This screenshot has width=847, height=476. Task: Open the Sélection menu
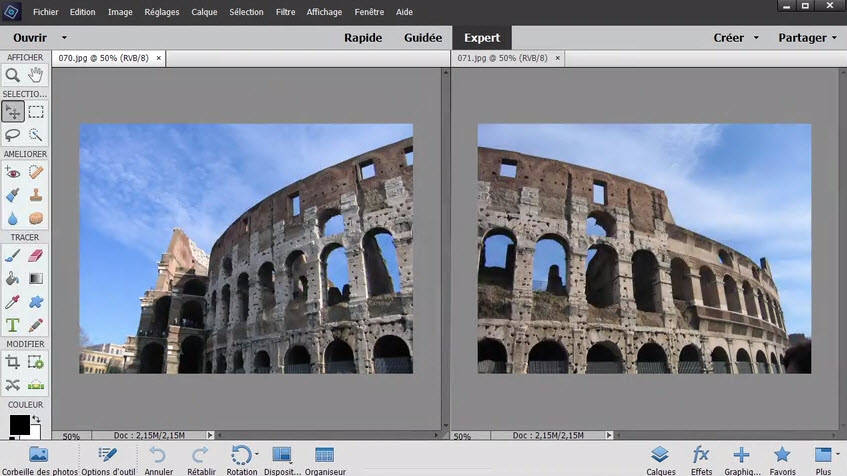pyautogui.click(x=246, y=12)
